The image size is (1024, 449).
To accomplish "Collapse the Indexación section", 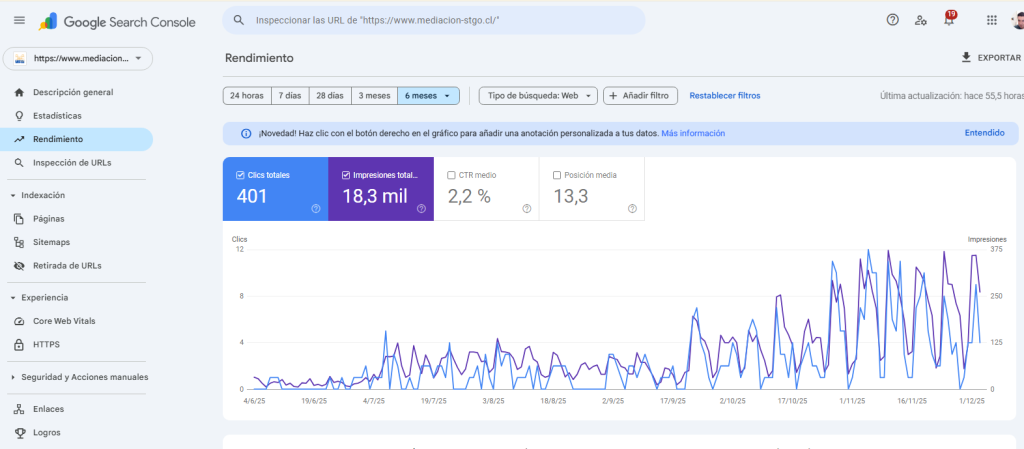I will (x=13, y=196).
